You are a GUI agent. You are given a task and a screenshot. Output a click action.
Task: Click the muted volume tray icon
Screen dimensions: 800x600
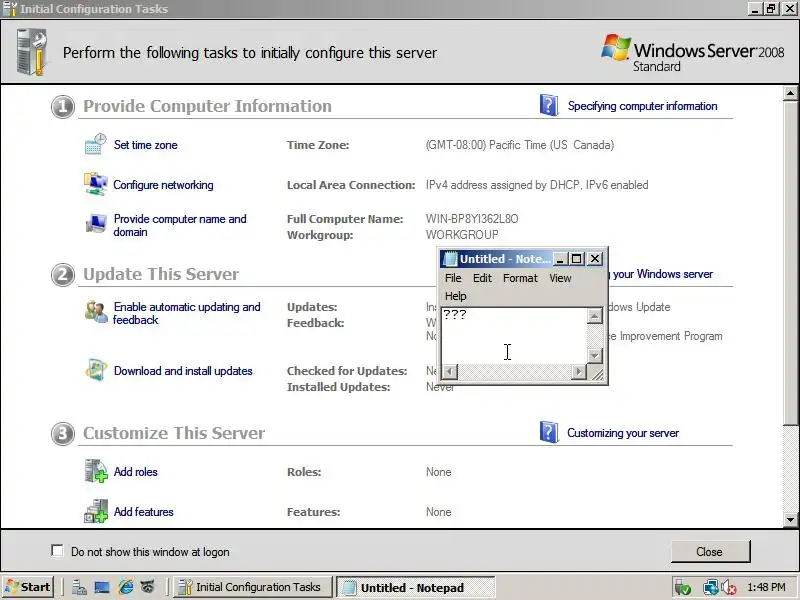729,588
